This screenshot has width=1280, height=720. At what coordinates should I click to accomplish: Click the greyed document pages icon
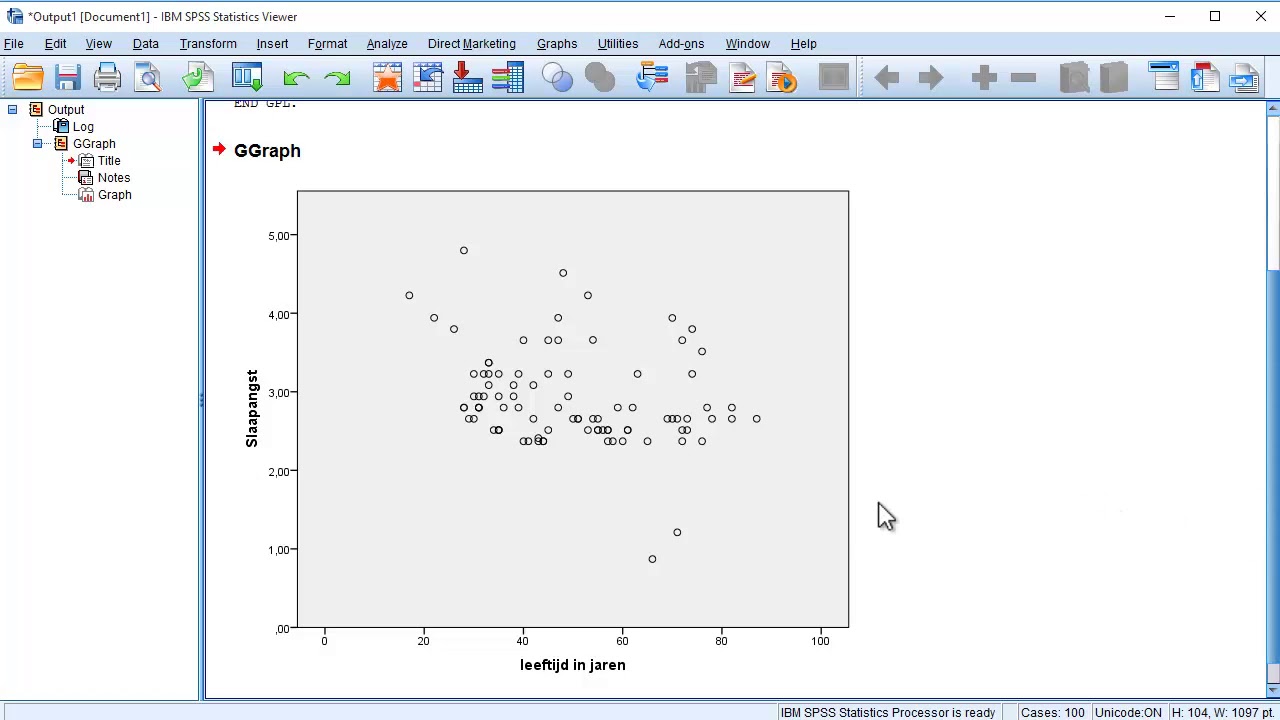coord(702,78)
